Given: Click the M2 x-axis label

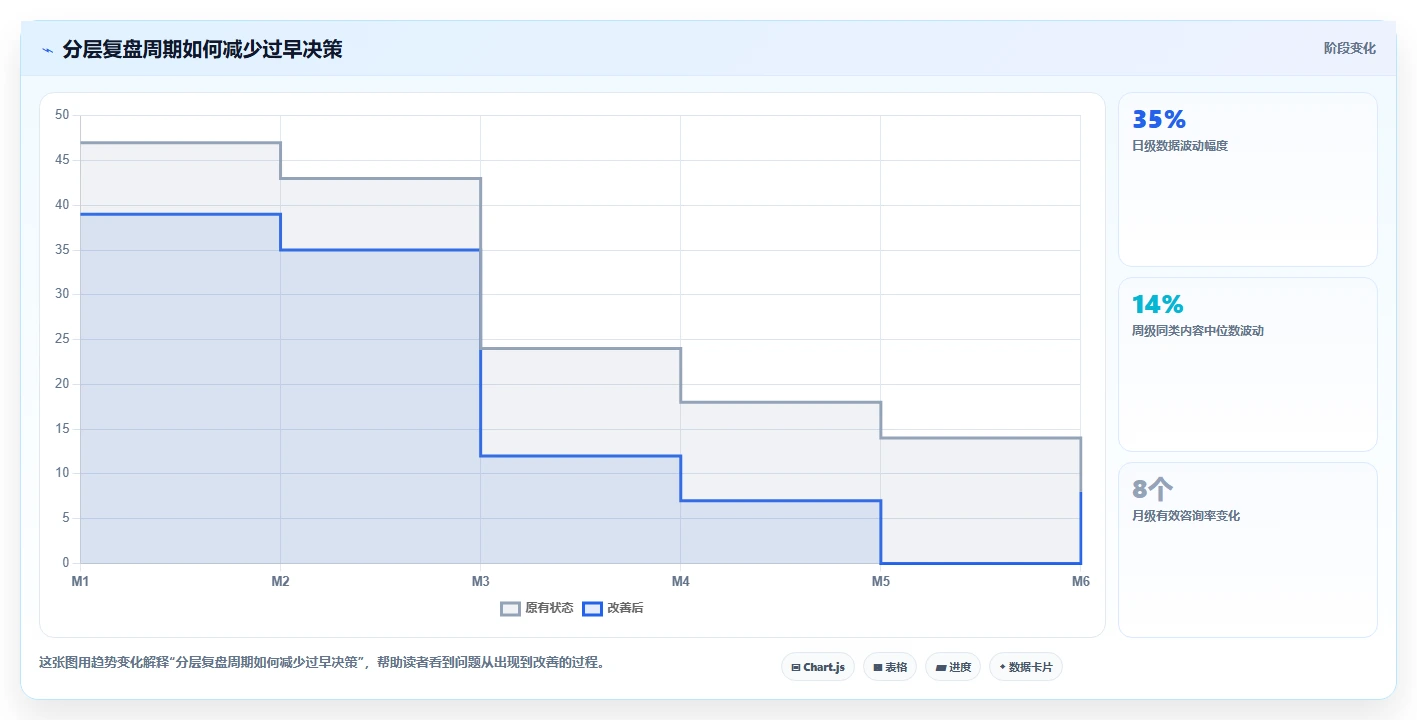Looking at the screenshot, I should pos(280,581).
